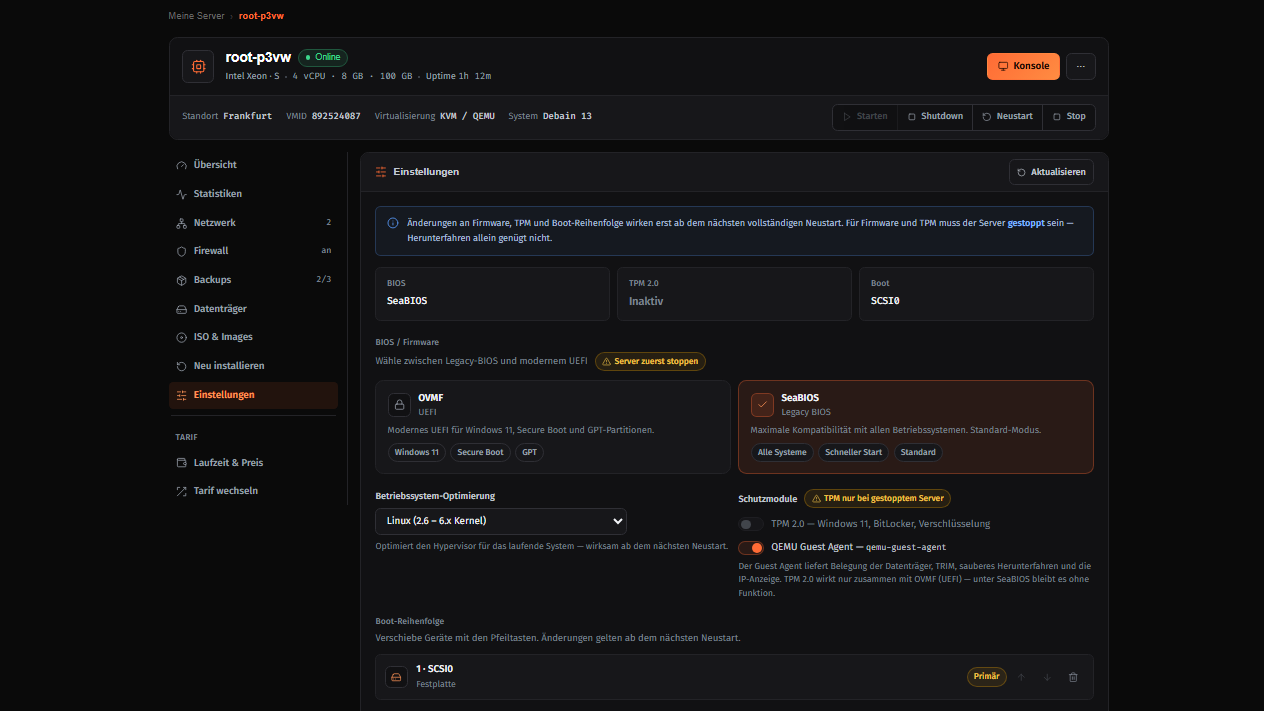Click the VMID 892524087 value

[x=336, y=116]
